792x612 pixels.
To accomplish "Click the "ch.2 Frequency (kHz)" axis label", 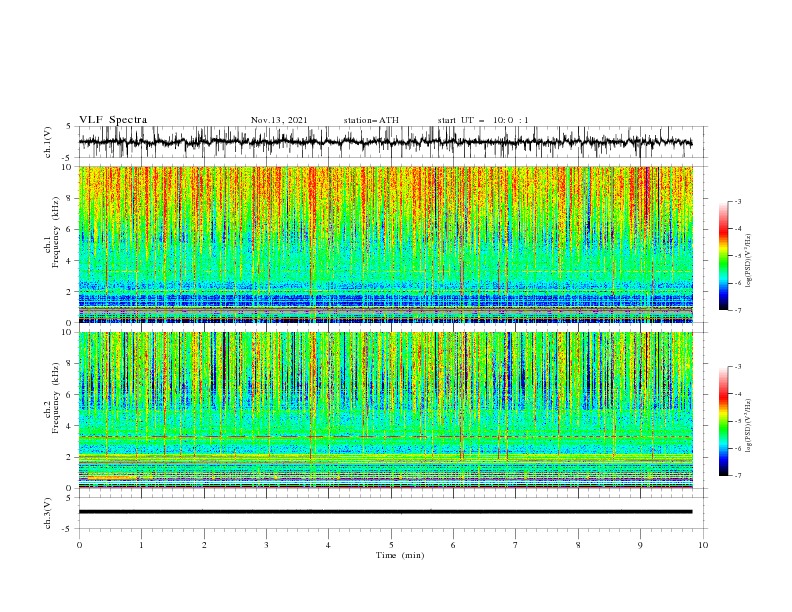I will coord(52,398).
